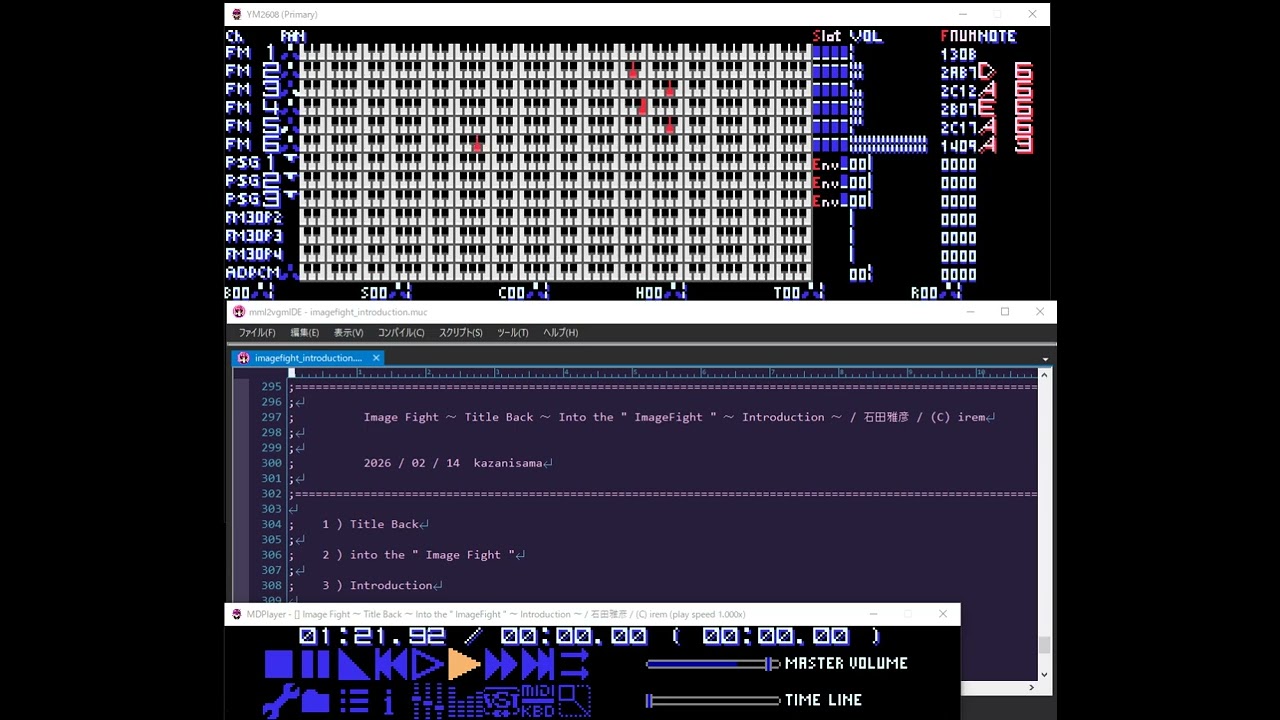Open the info panel with the i icon

pos(389,701)
